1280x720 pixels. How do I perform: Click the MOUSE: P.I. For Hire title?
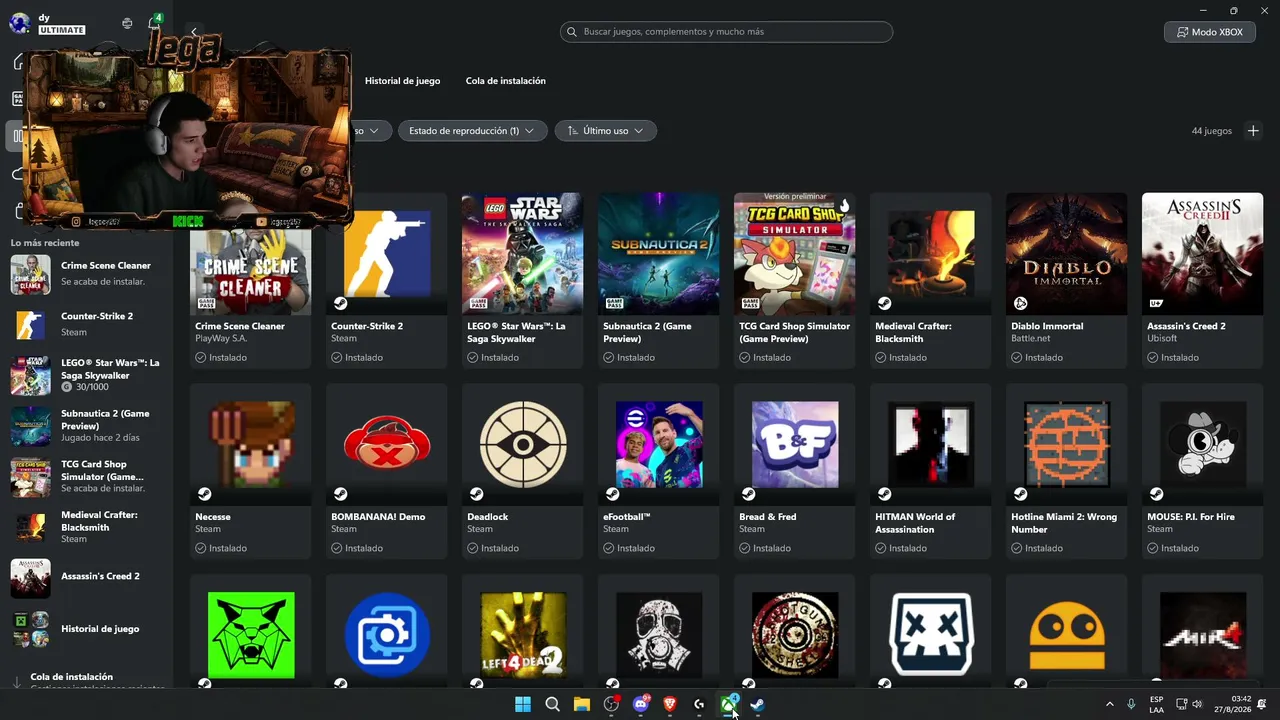1191,517
